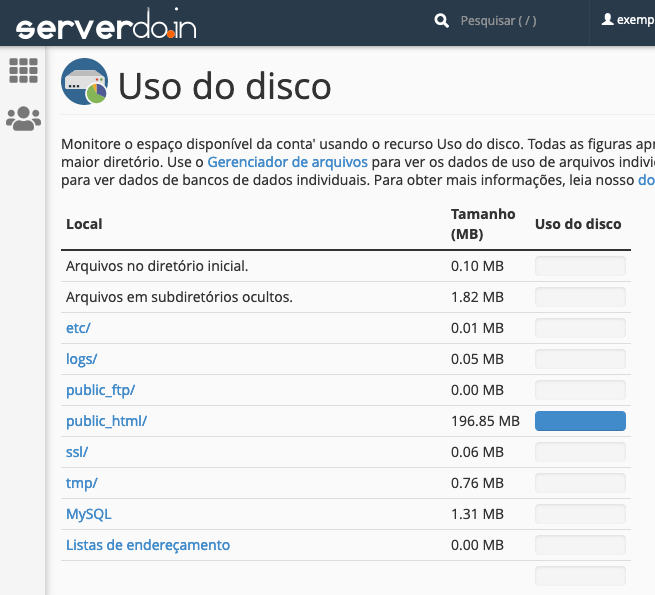Click the Tamanho (MB) column header

point(483,224)
